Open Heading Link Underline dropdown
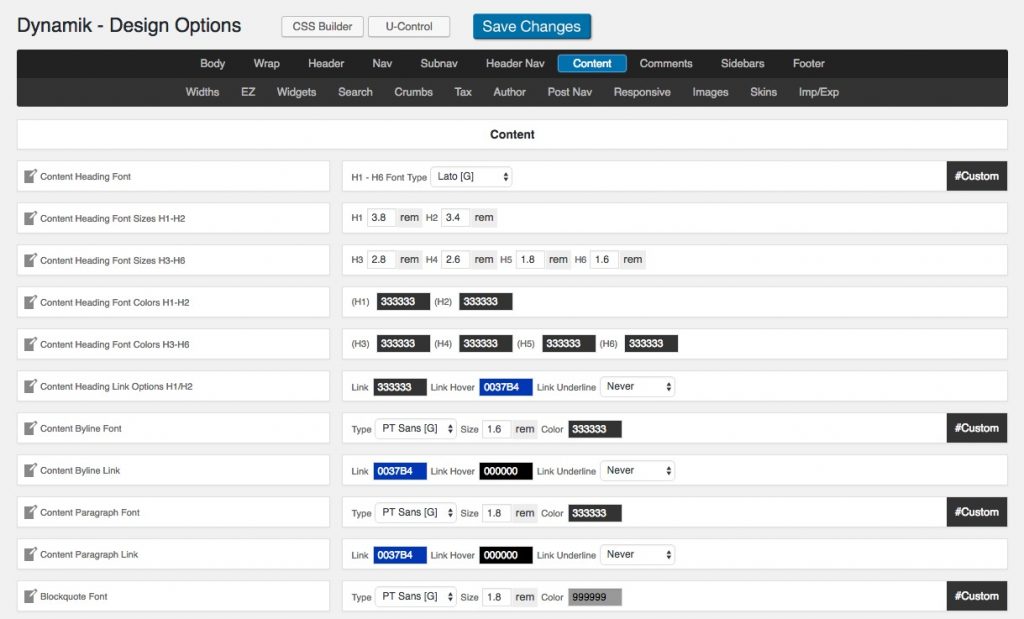 pos(637,387)
